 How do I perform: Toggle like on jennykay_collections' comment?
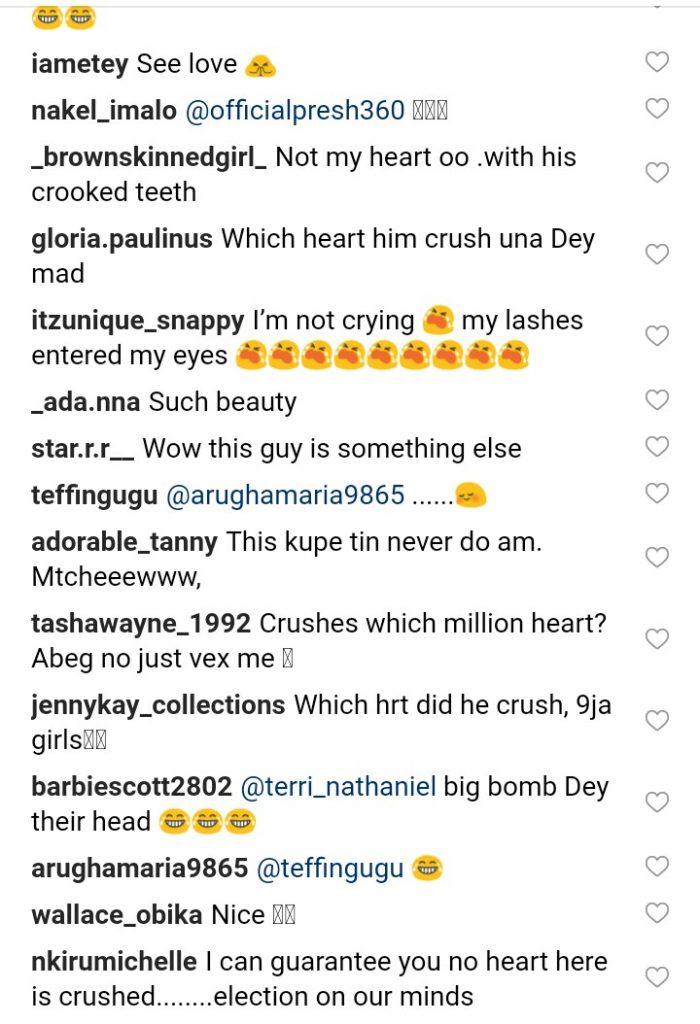656,720
